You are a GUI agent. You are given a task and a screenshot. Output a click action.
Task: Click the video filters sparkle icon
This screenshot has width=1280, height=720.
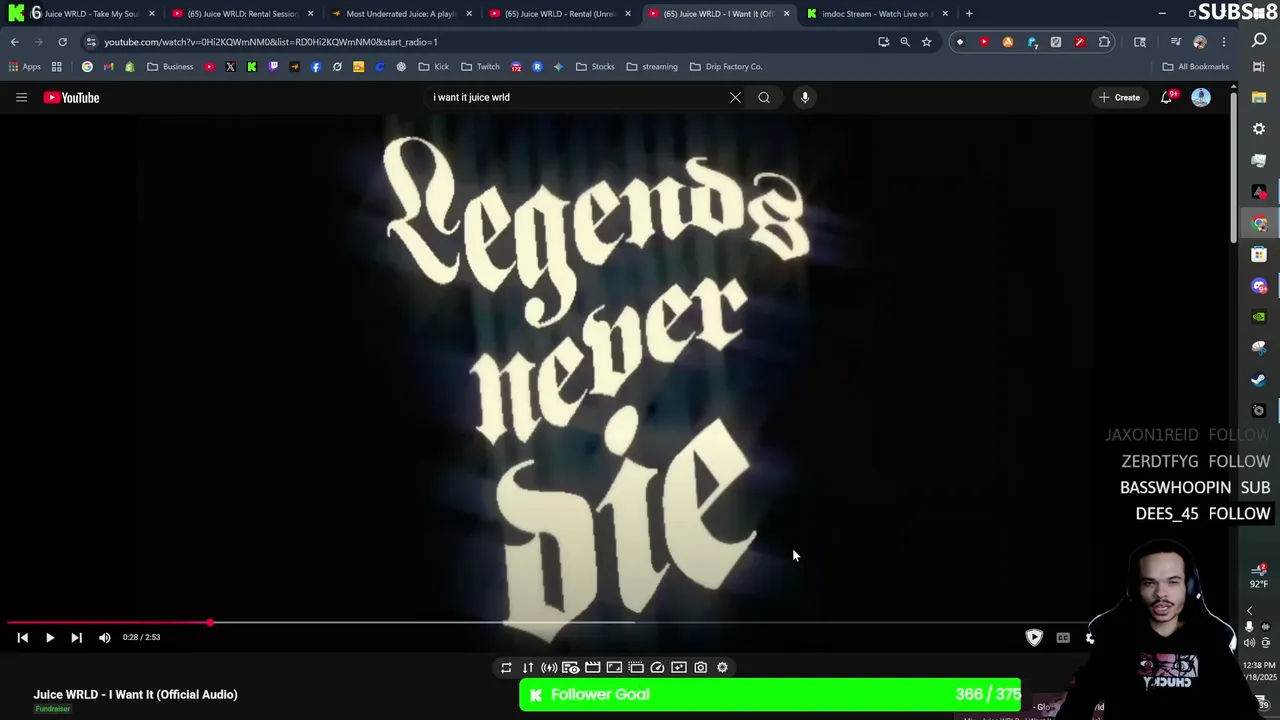679,667
